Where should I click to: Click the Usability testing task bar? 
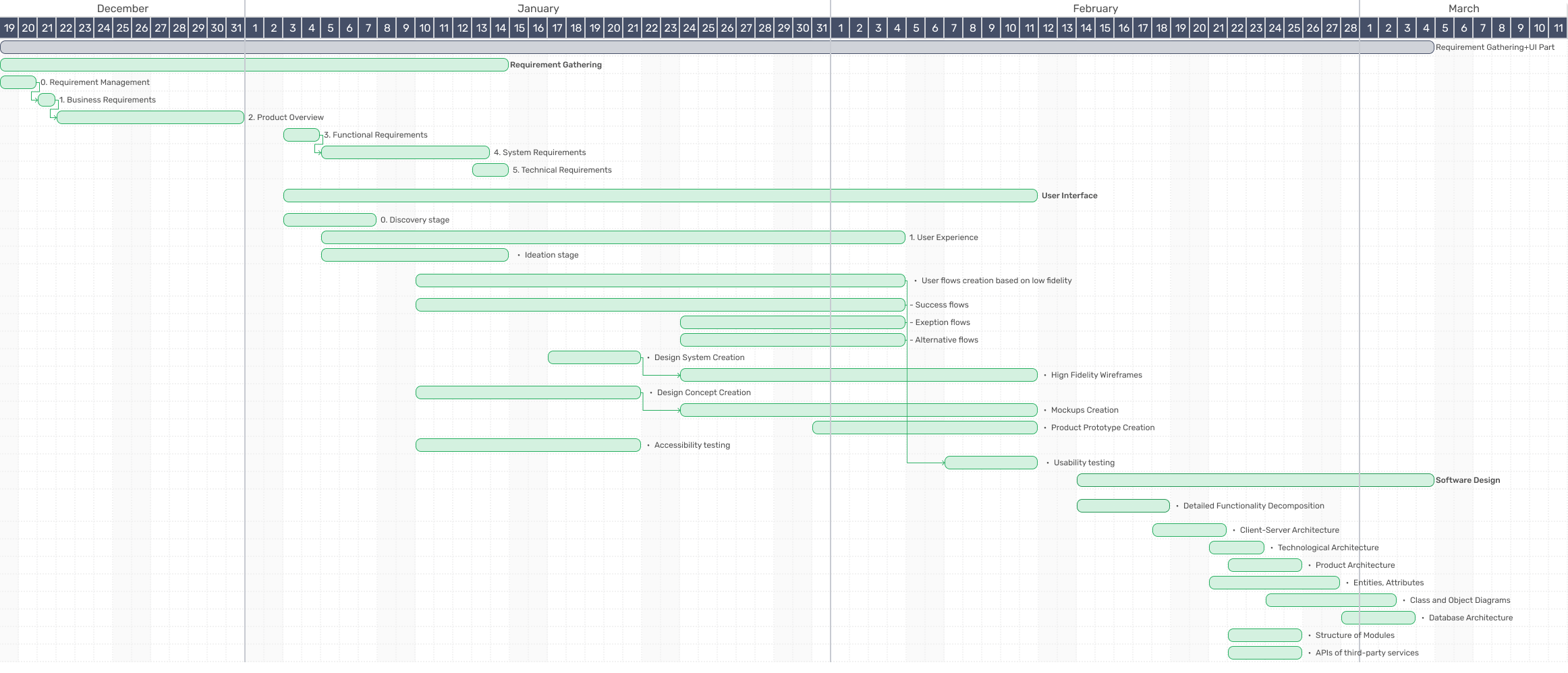pyautogui.click(x=990, y=463)
